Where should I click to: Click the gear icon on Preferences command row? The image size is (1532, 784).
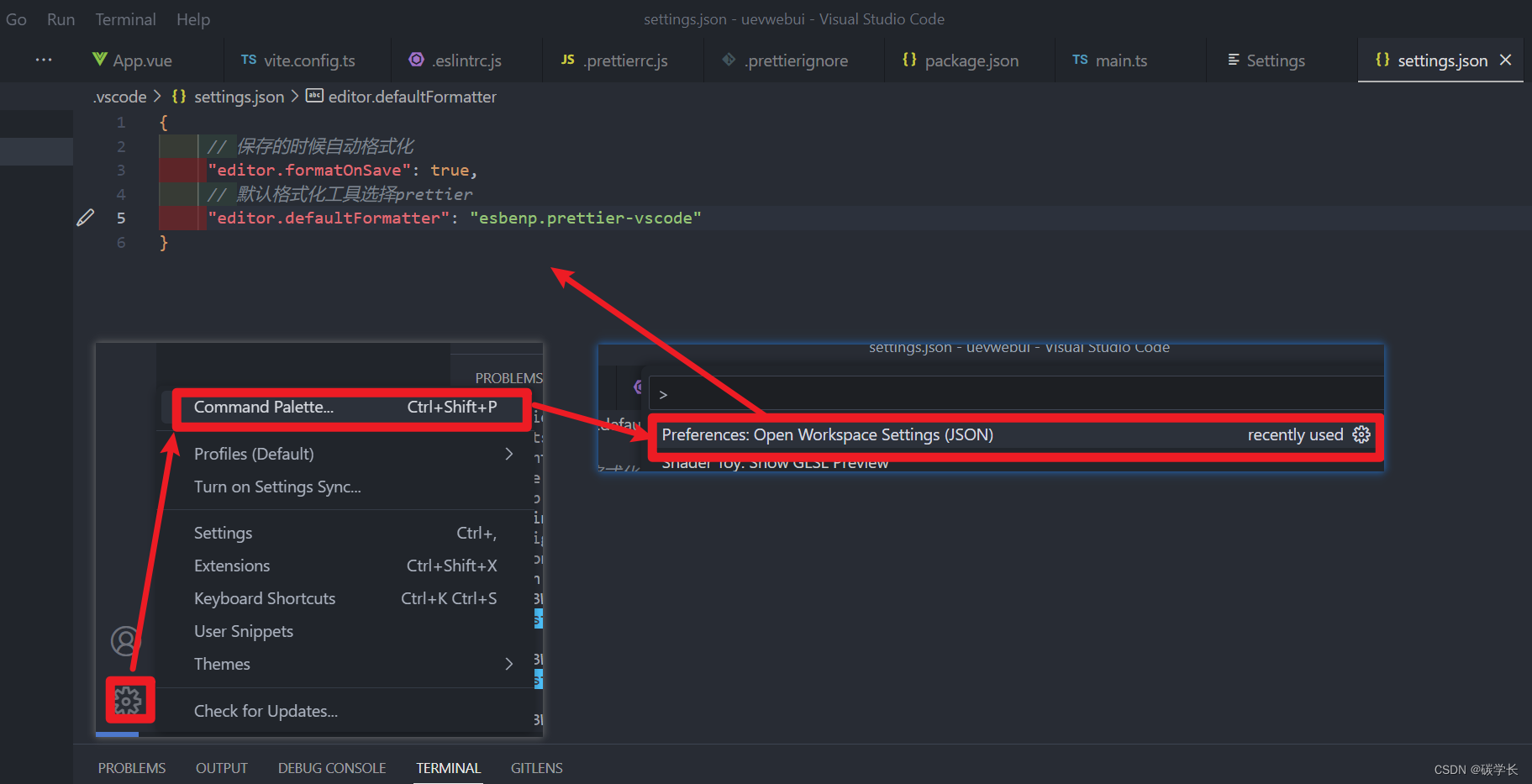coord(1361,434)
